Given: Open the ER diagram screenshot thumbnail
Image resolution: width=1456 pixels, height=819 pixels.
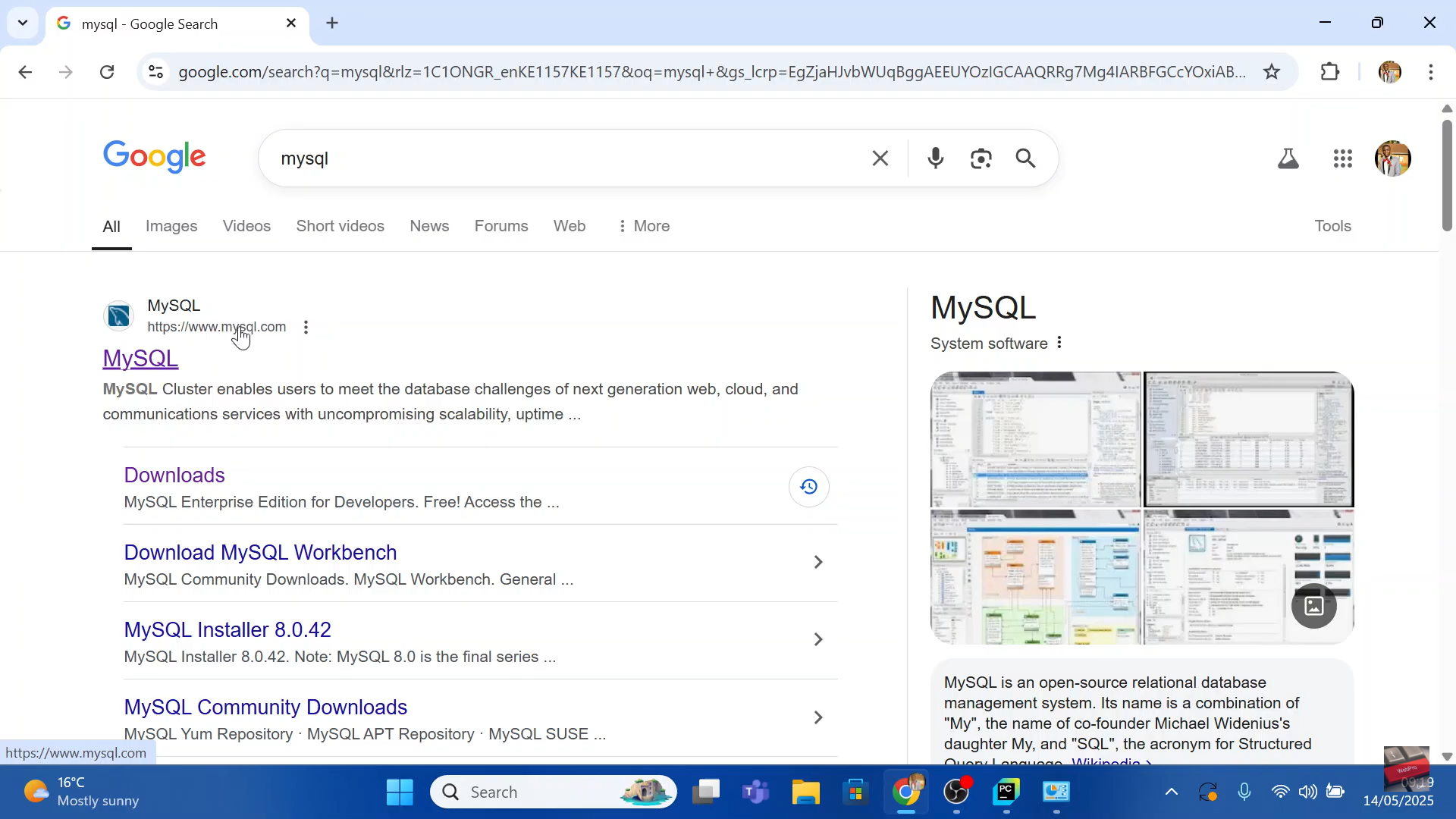Looking at the screenshot, I should tap(1035, 577).
